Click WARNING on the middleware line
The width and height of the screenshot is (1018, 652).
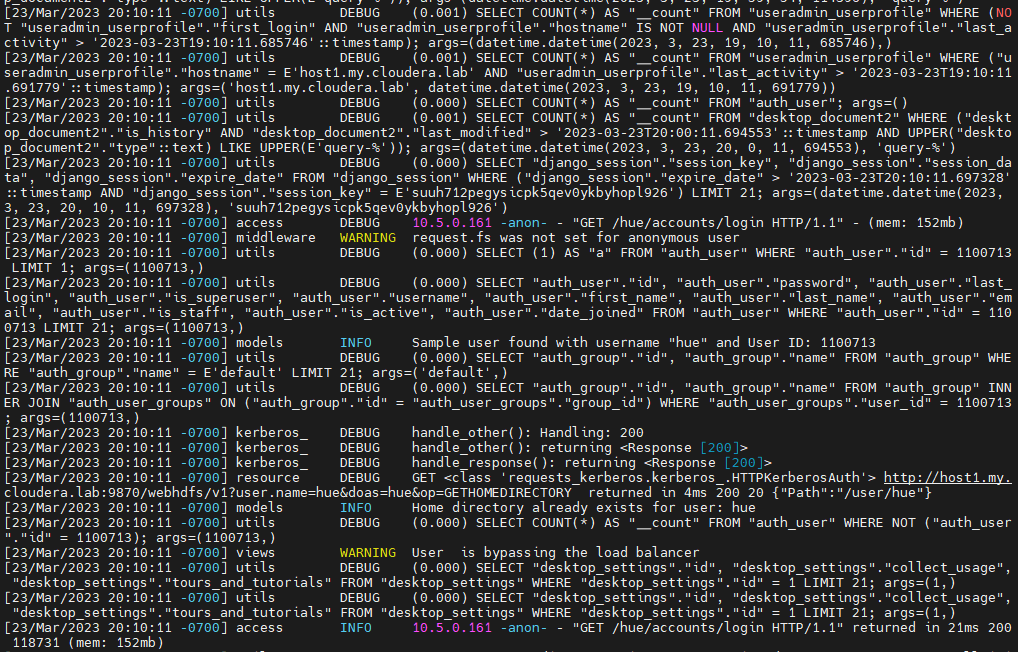pos(367,238)
